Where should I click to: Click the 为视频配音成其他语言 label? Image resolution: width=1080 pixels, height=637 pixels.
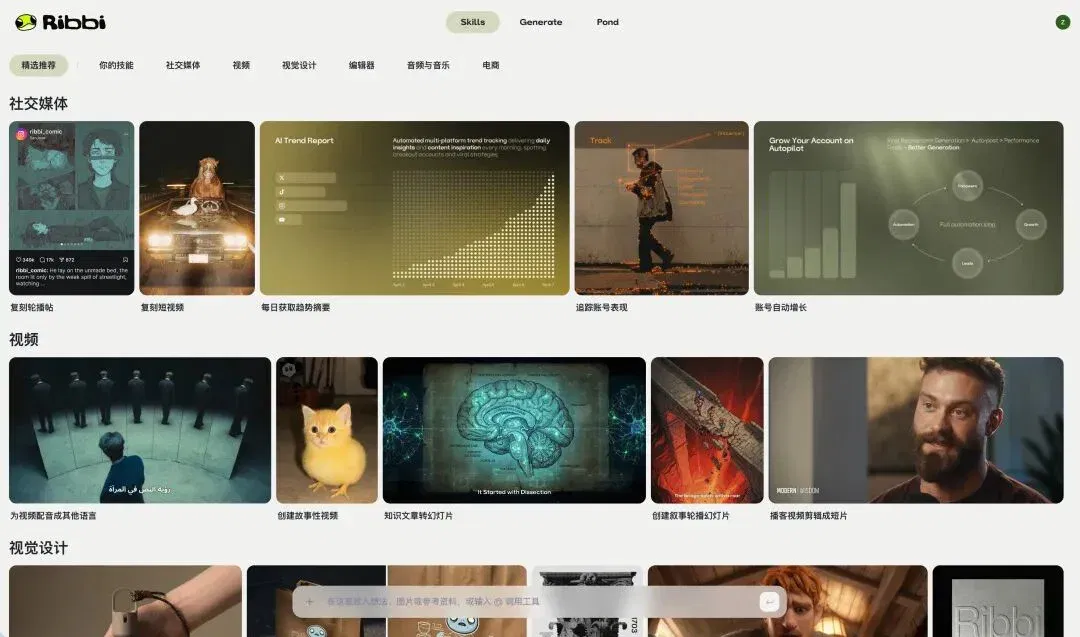53,516
